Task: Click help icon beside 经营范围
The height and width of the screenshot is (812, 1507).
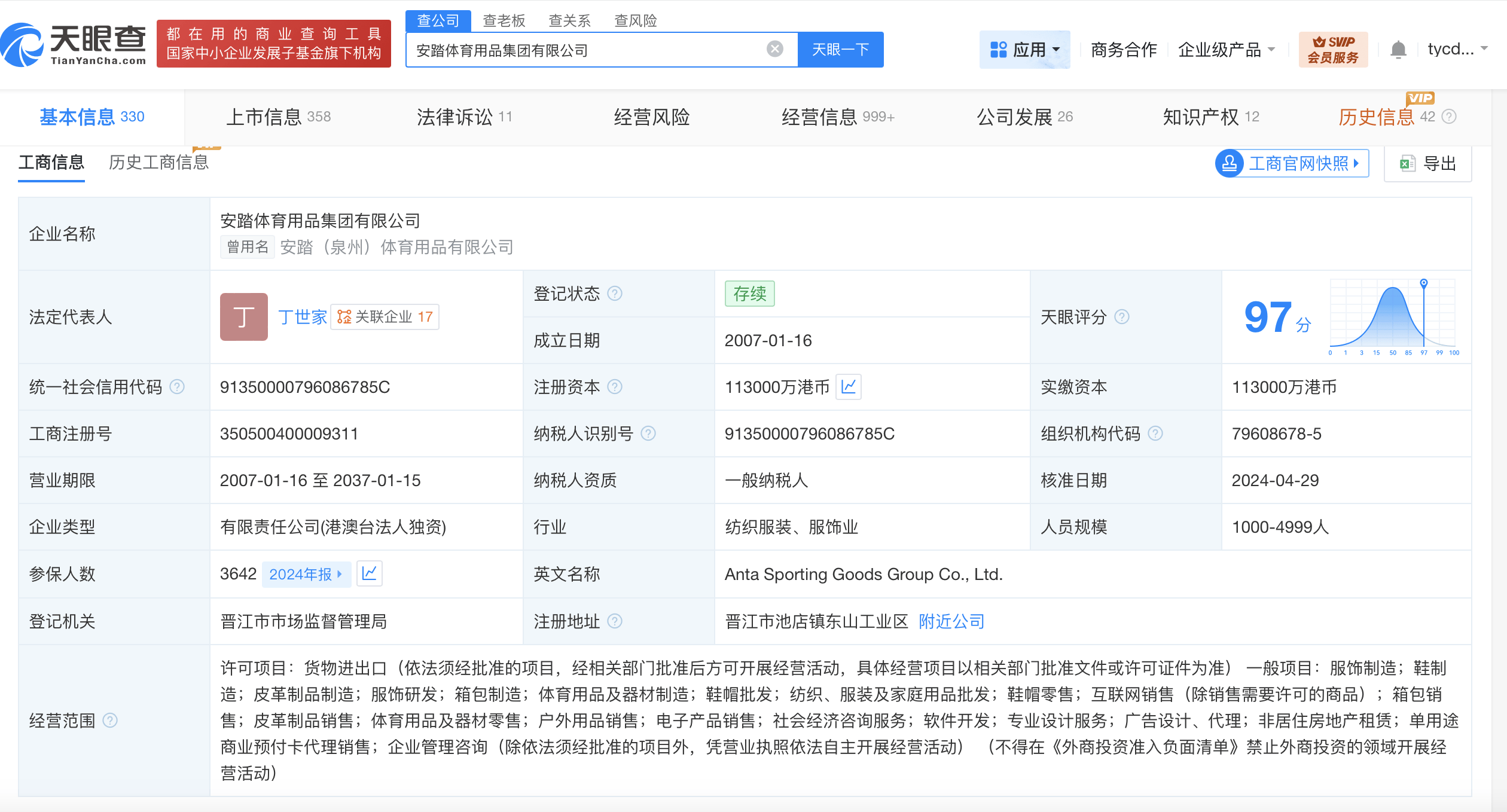Action: (110, 721)
